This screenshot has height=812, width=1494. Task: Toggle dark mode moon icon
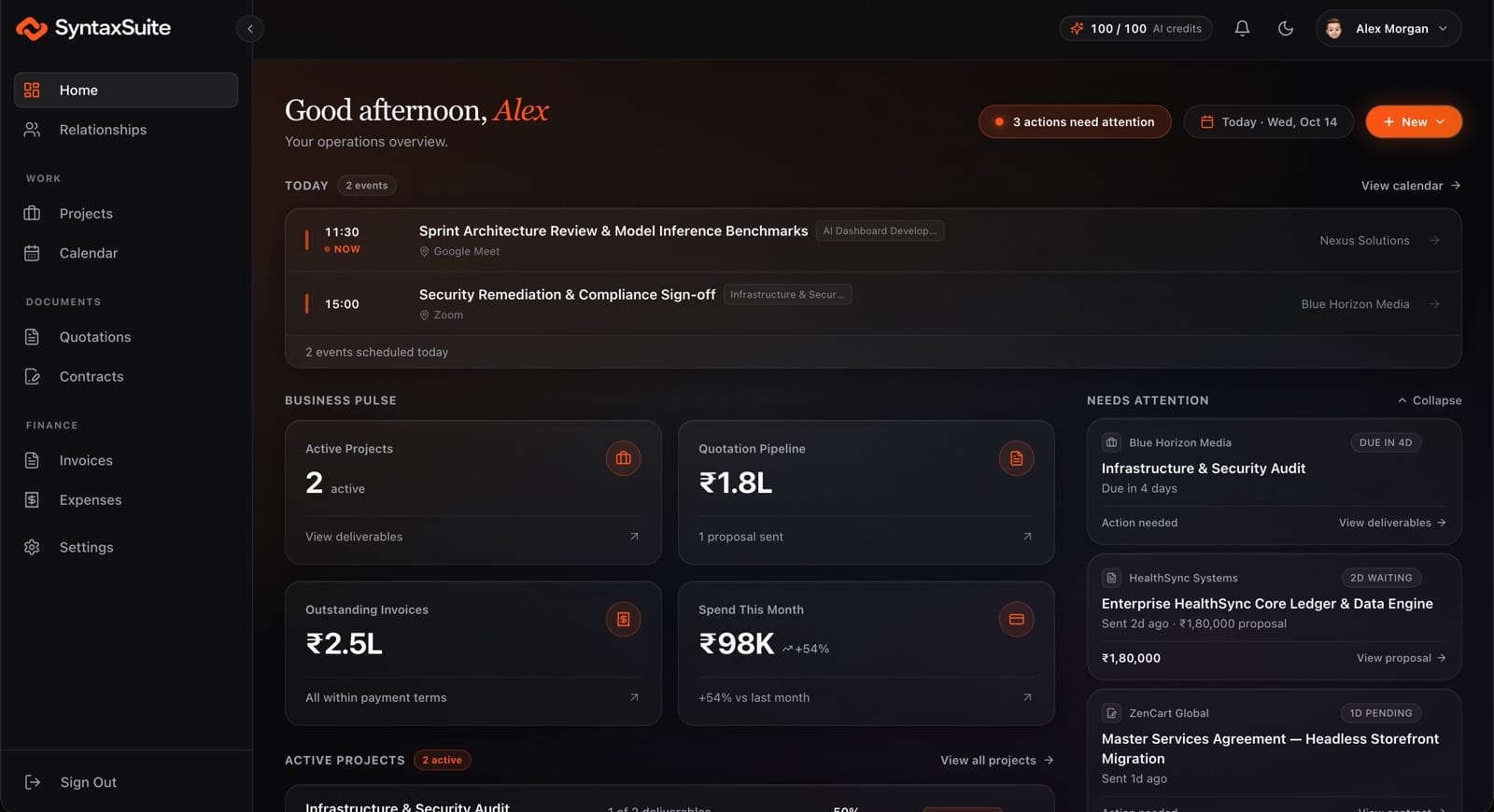coord(1286,29)
